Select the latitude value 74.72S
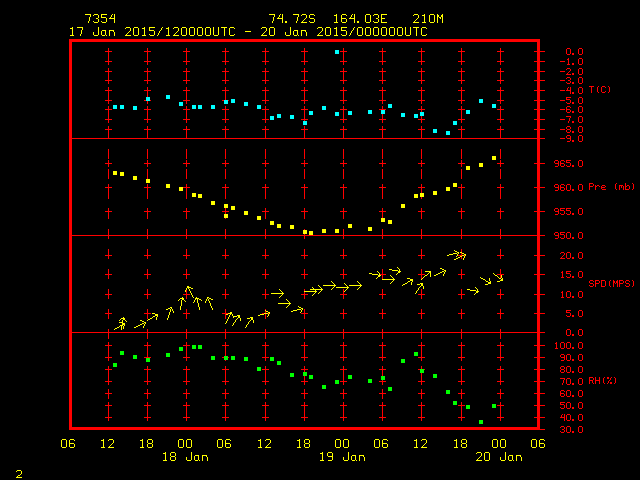 point(292,19)
